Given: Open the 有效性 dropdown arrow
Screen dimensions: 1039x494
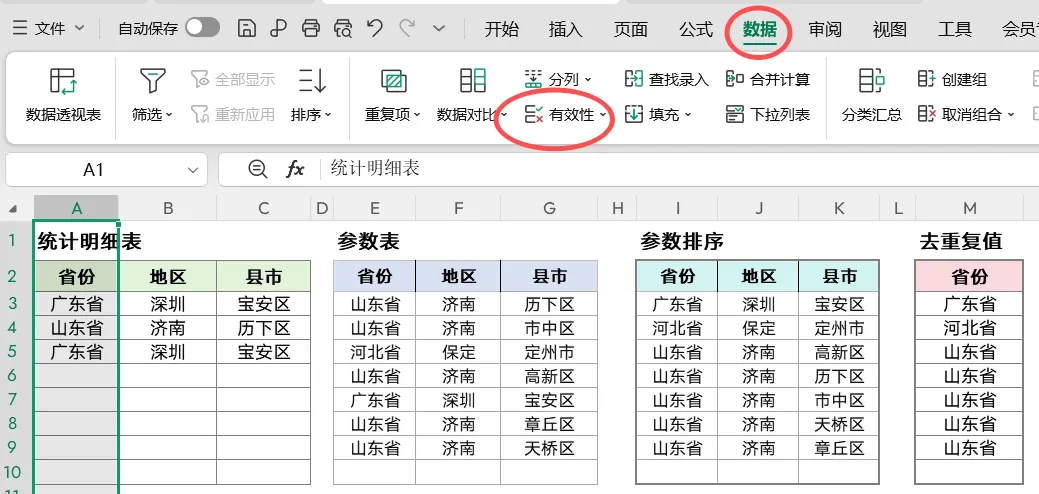Looking at the screenshot, I should click(x=604, y=115).
